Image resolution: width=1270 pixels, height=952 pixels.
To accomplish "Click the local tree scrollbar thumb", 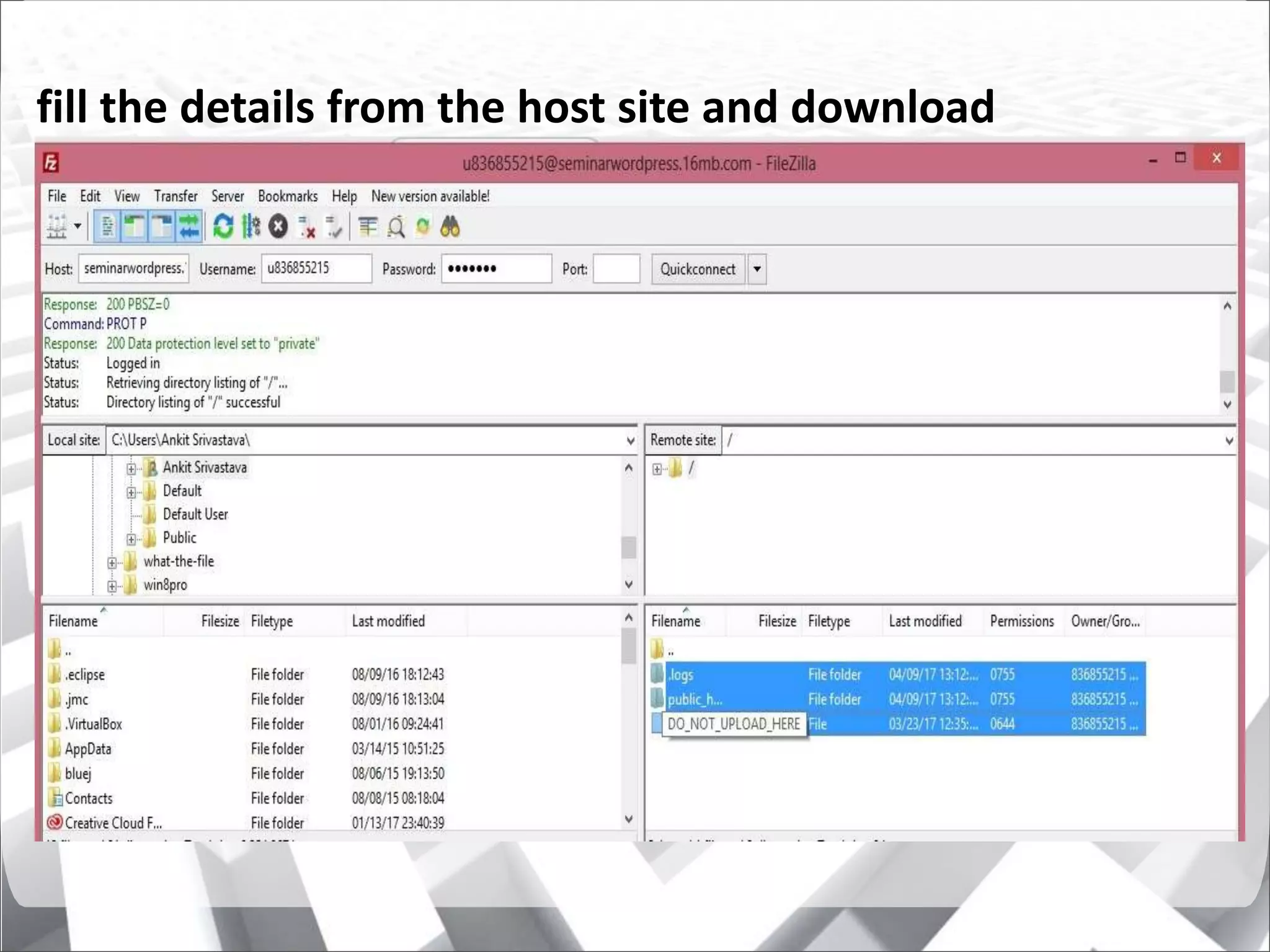I will (x=629, y=548).
